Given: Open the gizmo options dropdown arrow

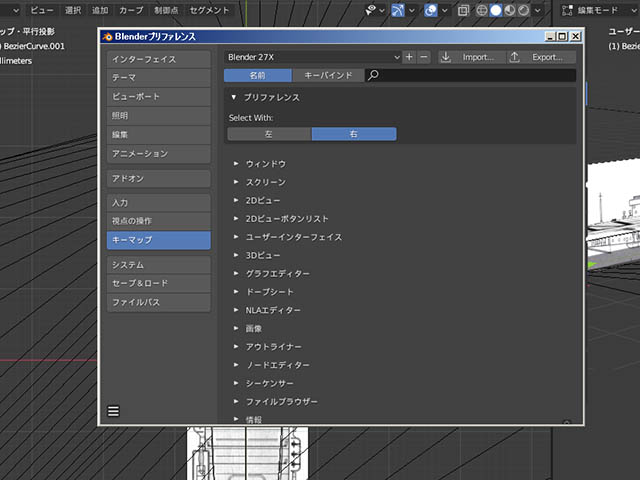Looking at the screenshot, I should [412, 10].
